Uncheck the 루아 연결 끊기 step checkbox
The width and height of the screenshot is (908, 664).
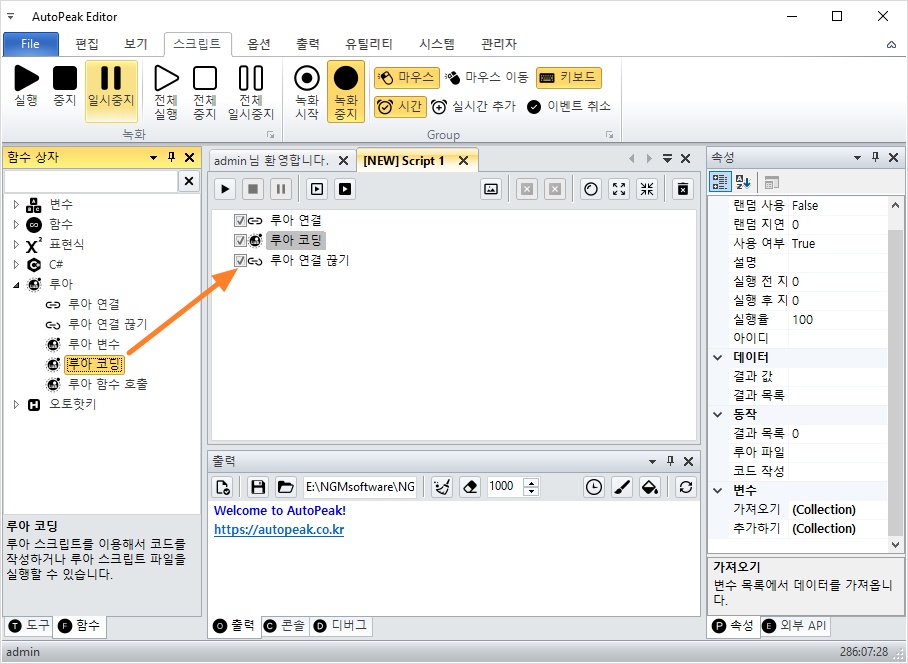tap(240, 261)
